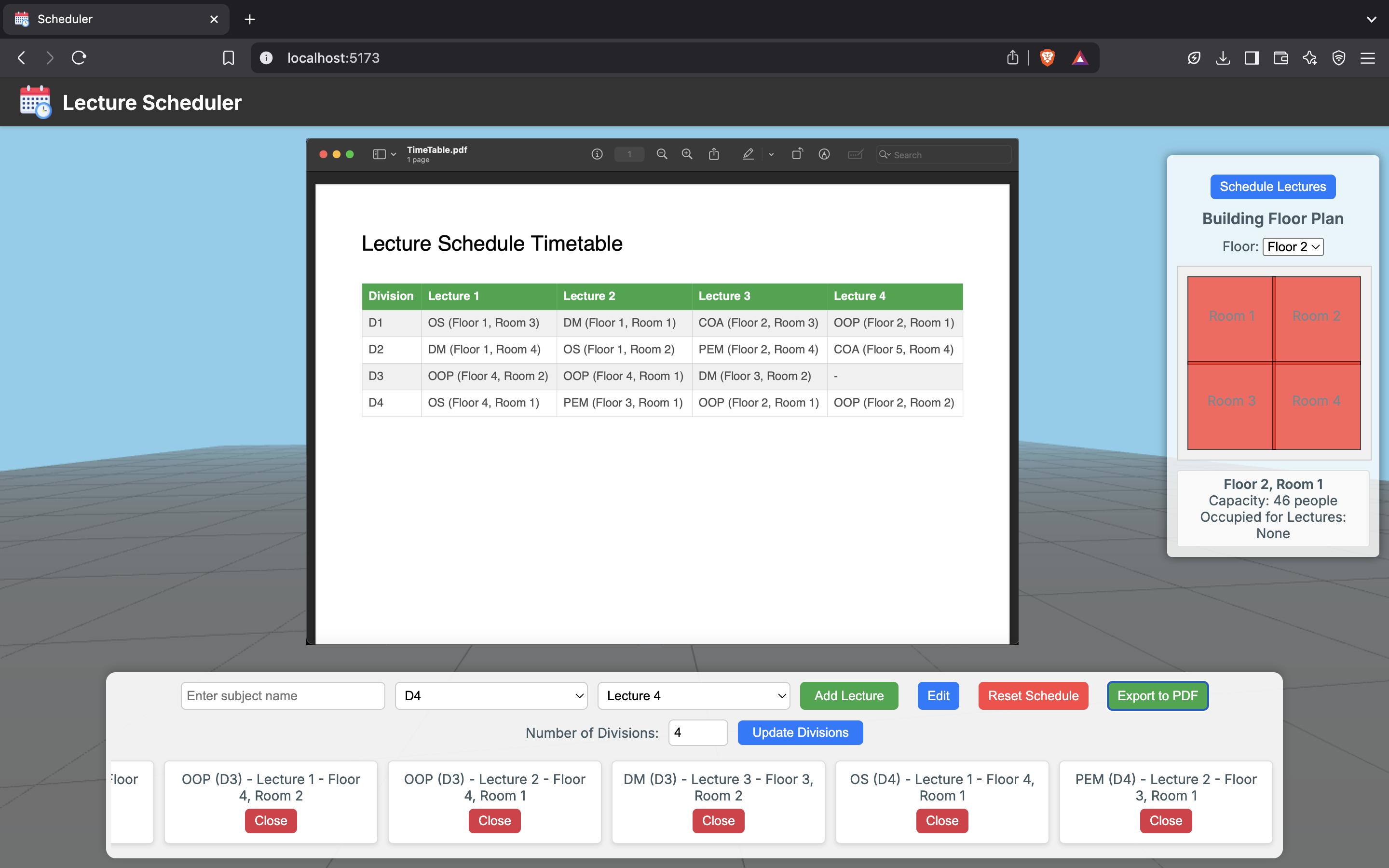Bookmark this page with bookmark icon

tap(229, 58)
